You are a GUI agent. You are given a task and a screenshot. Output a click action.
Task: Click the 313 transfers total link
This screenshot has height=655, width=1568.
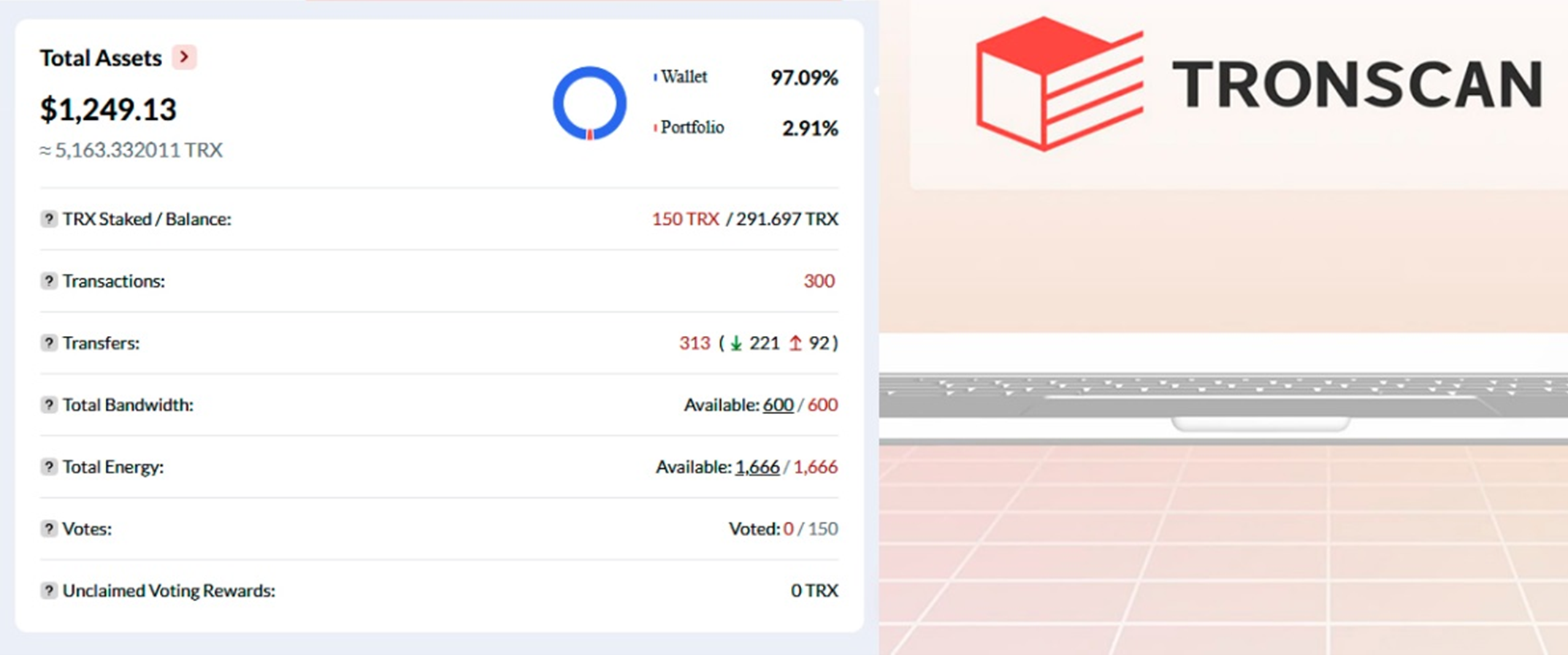coord(694,343)
